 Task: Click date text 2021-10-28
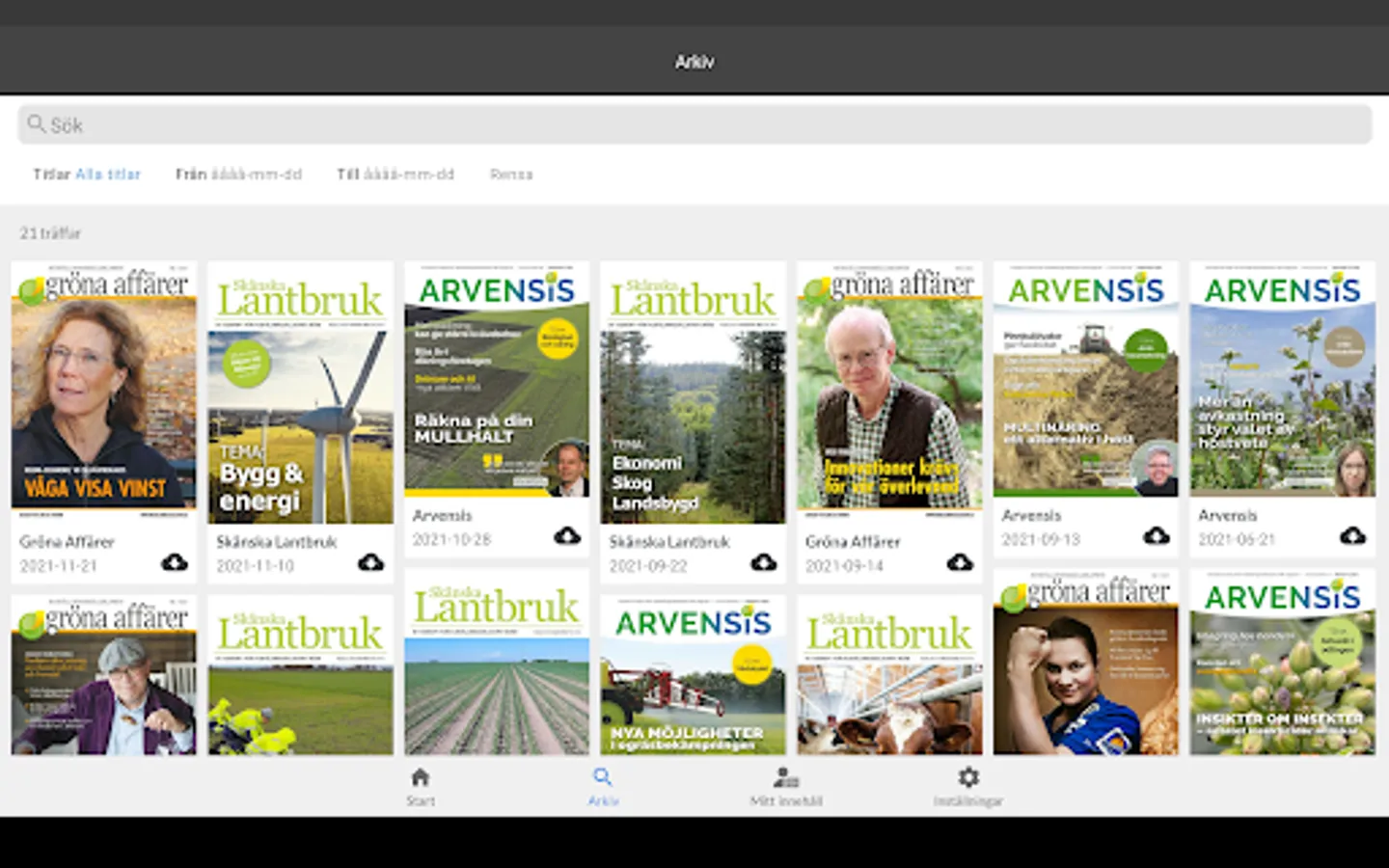(x=452, y=540)
